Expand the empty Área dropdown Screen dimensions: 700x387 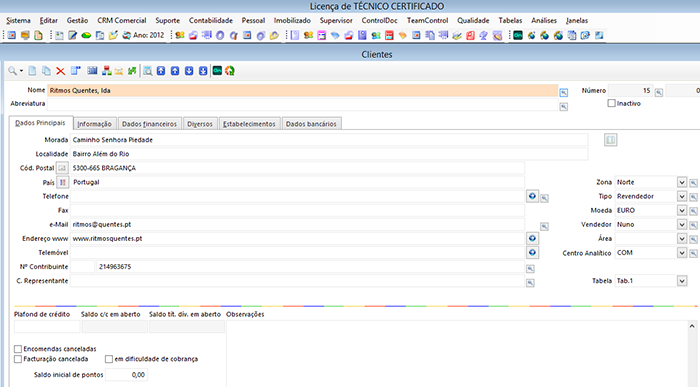682,238
